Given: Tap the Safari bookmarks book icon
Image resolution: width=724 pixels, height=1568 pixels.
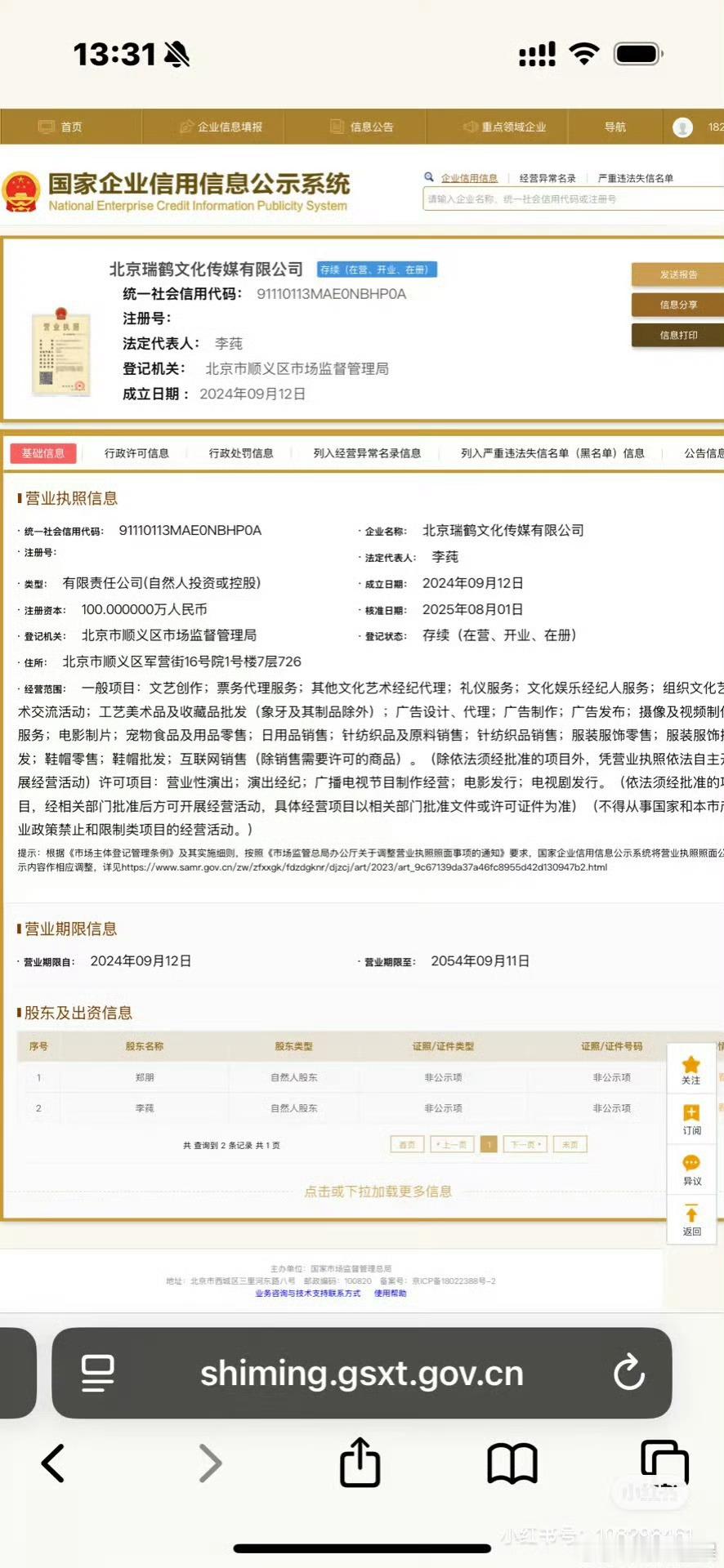Looking at the screenshot, I should click(512, 1463).
